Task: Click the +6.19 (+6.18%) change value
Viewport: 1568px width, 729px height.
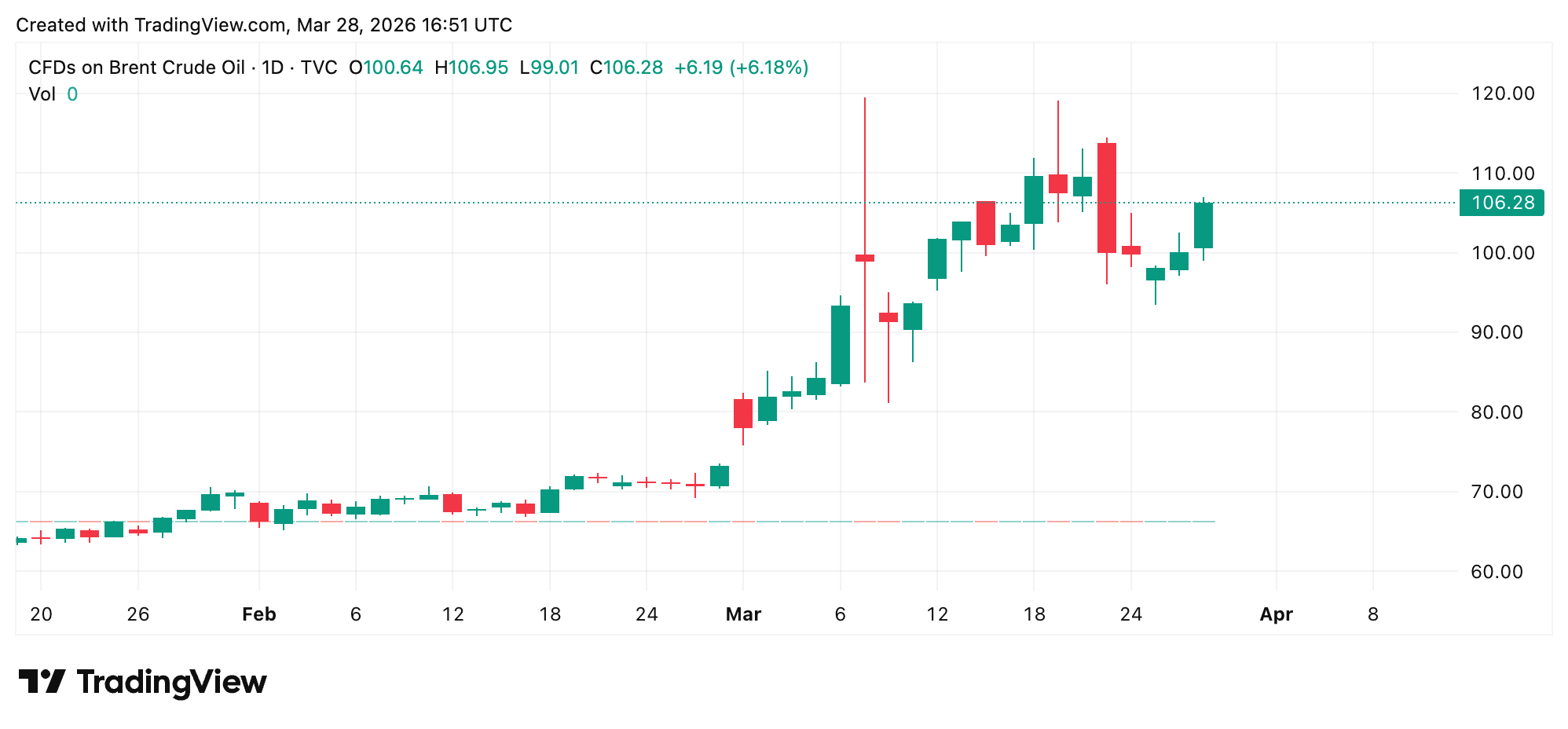Action: pyautogui.click(x=741, y=68)
